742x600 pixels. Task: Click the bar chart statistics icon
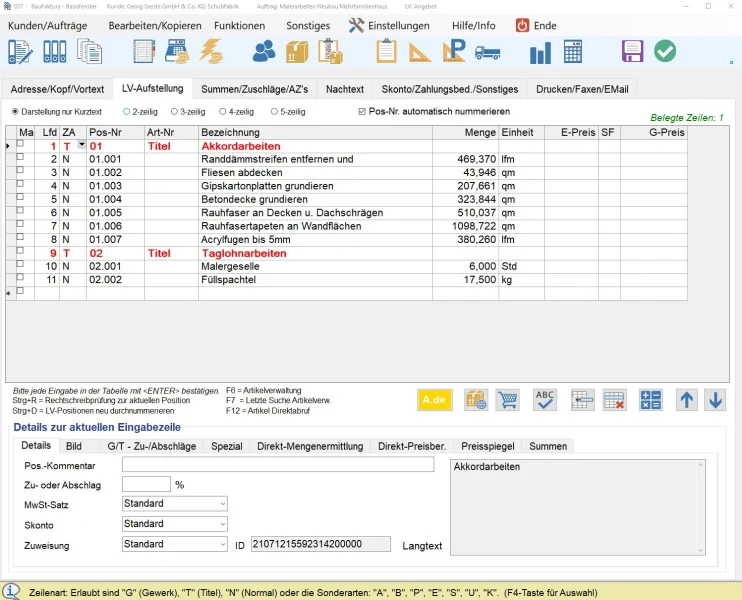(x=541, y=52)
